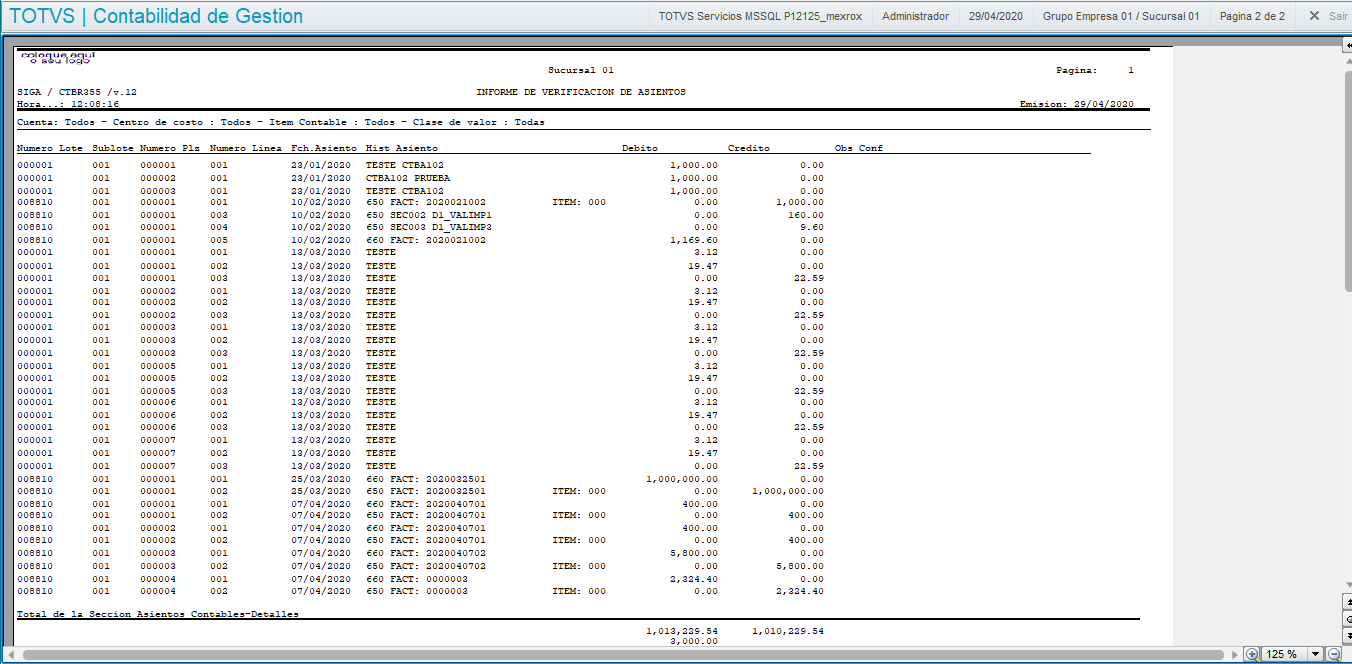Click the Sair exit button

(1338, 16)
